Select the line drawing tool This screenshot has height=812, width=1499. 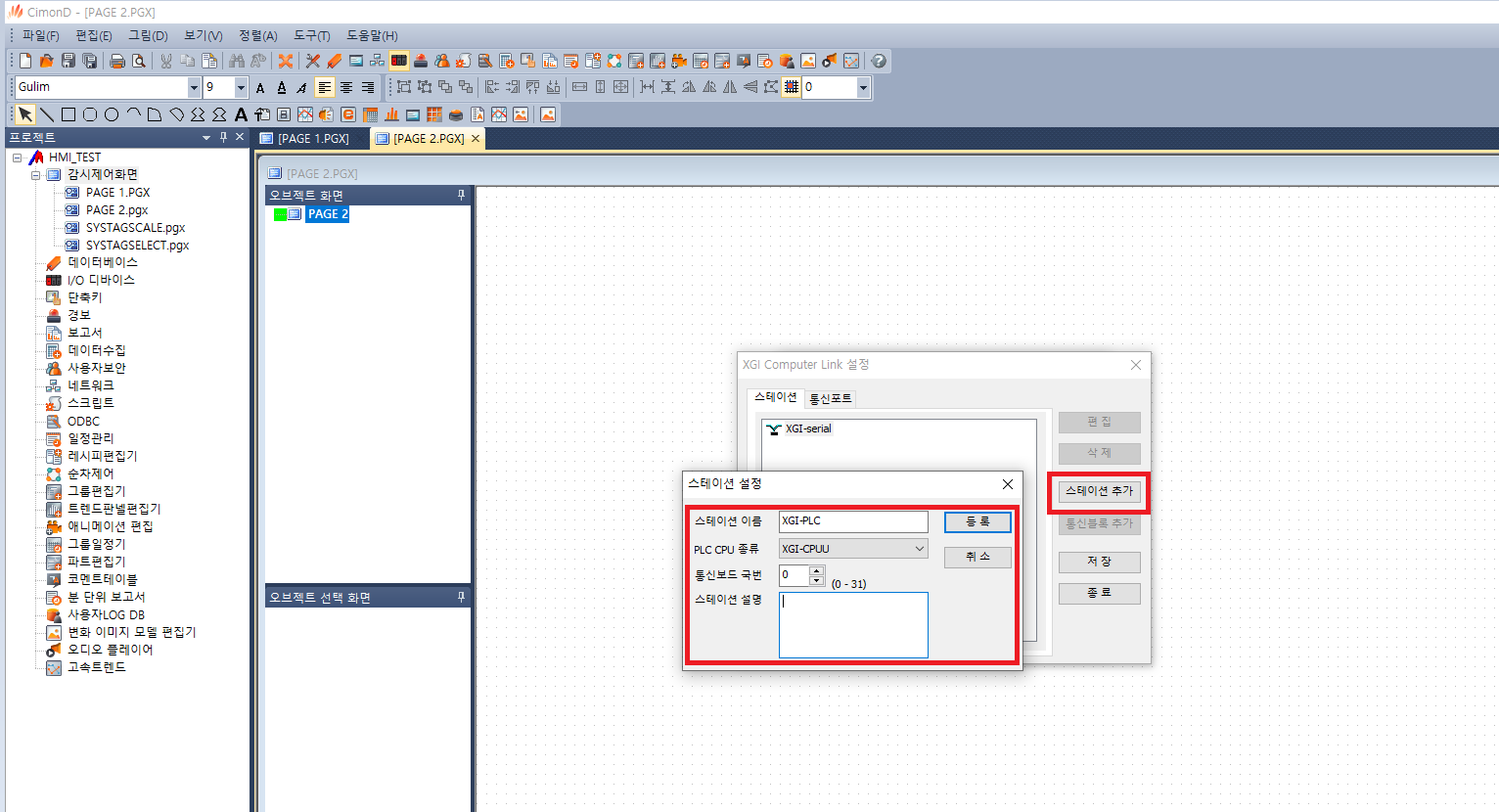47,114
